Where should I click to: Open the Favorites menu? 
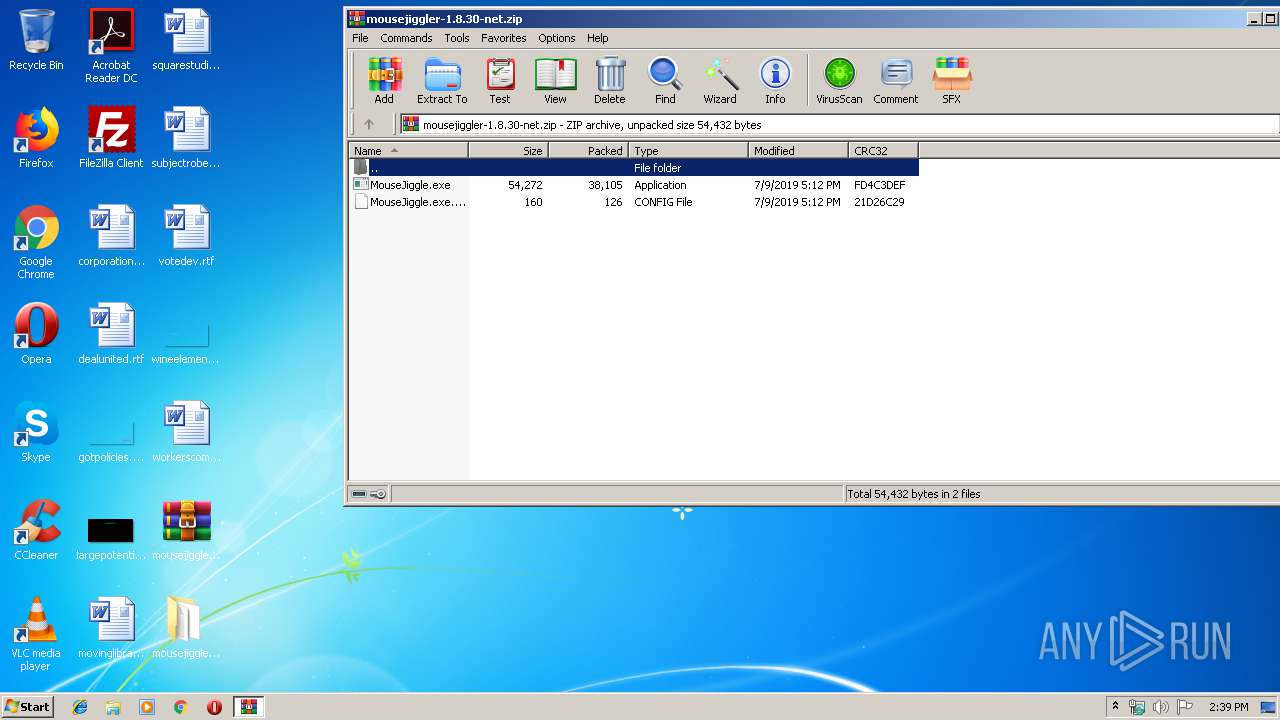pyautogui.click(x=504, y=38)
